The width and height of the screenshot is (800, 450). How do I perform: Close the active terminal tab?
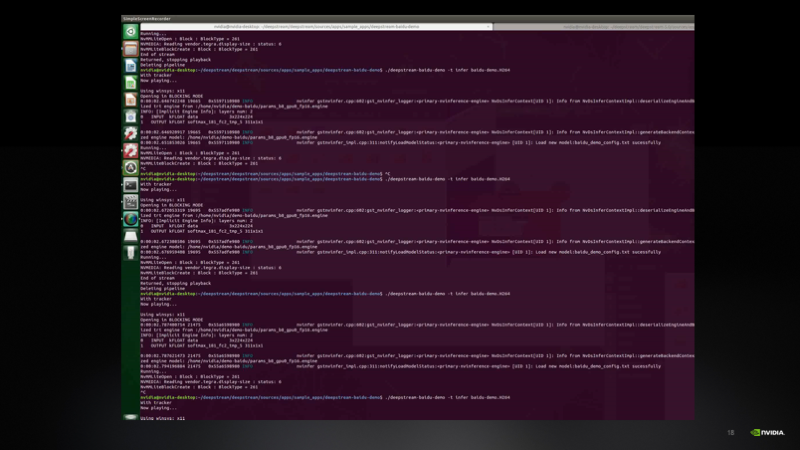(488, 27)
